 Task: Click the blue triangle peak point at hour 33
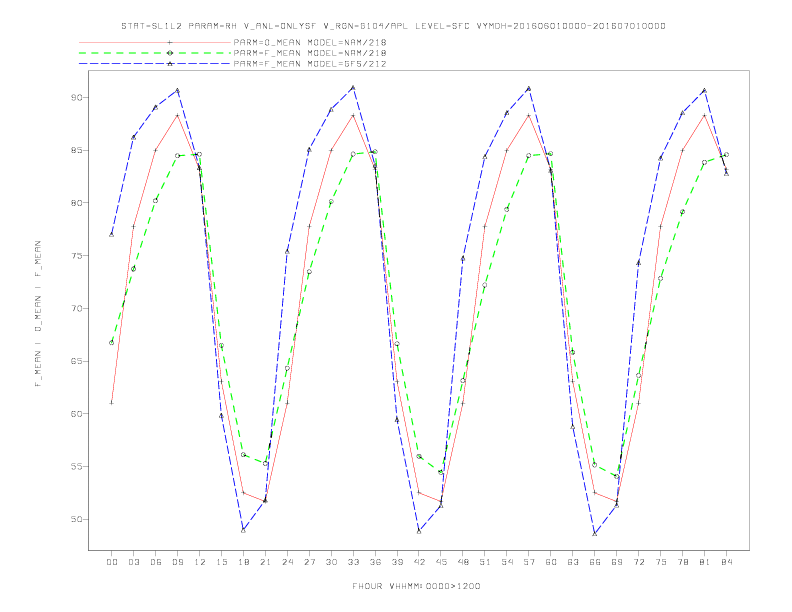pyautogui.click(x=353, y=87)
